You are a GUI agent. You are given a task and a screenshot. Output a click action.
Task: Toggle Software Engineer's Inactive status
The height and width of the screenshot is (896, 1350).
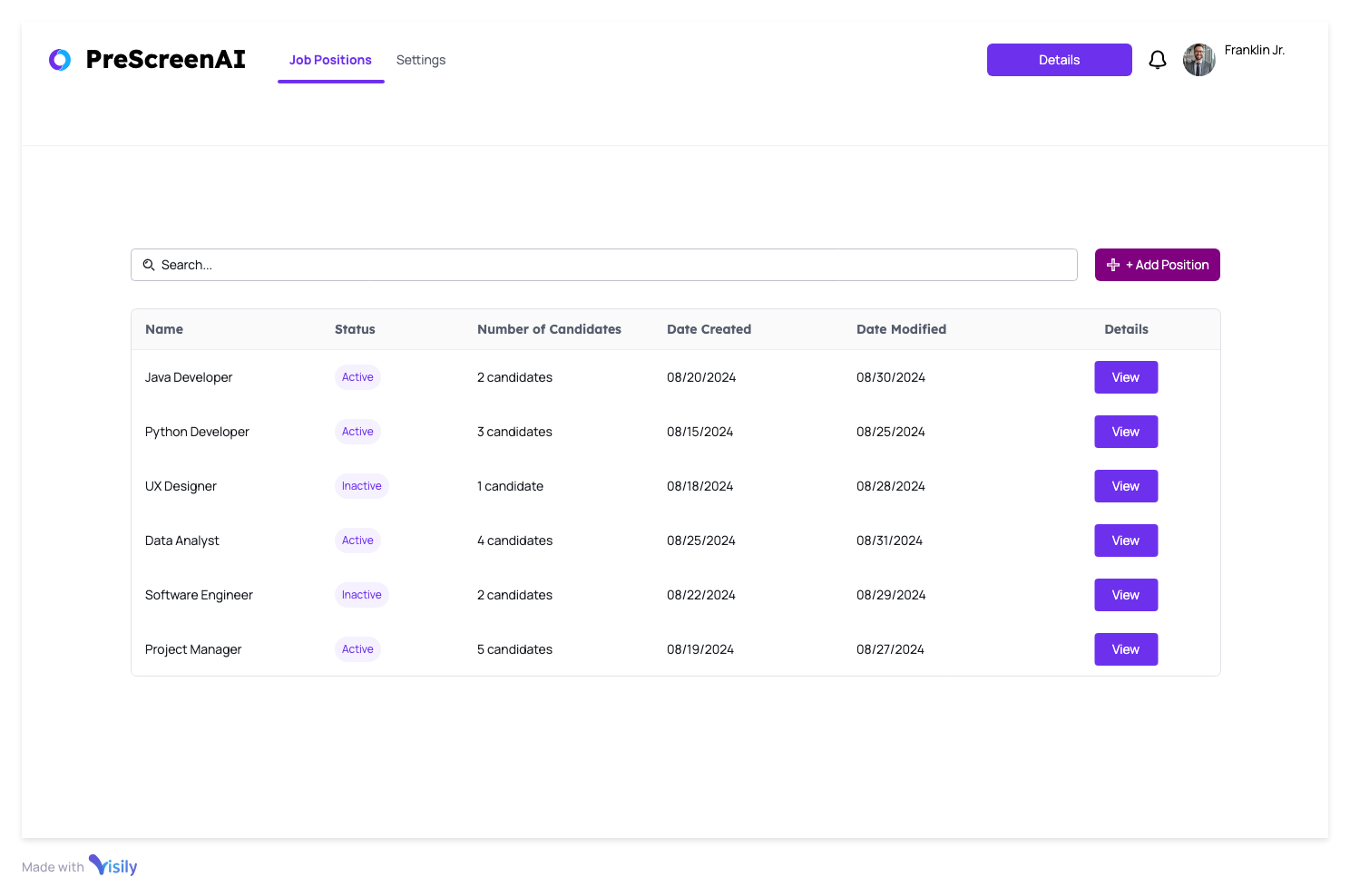[x=361, y=595]
